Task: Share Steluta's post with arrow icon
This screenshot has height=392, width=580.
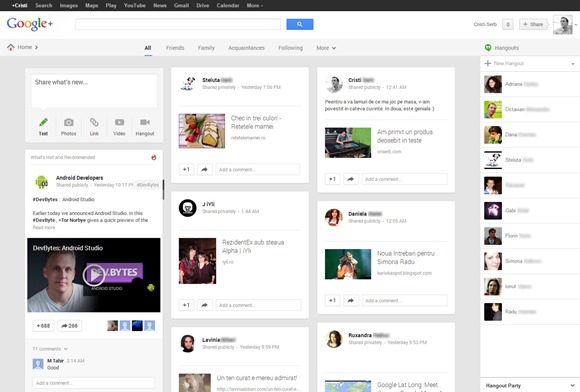Action: (204, 169)
